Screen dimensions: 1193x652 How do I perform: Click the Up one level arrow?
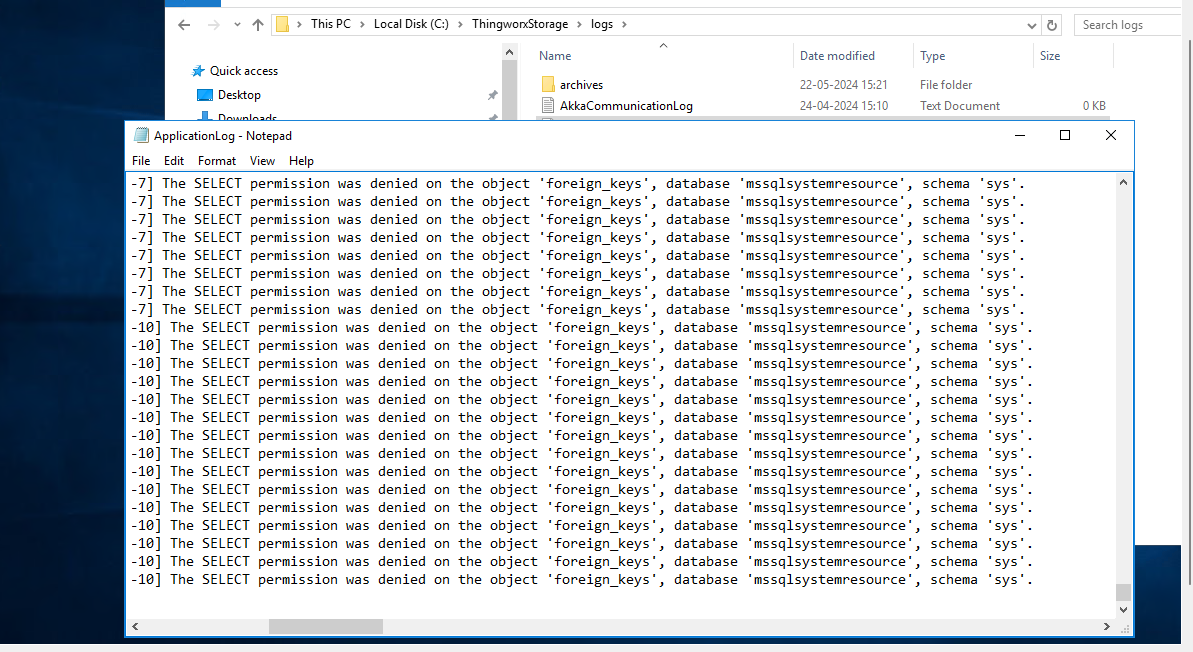click(x=258, y=24)
